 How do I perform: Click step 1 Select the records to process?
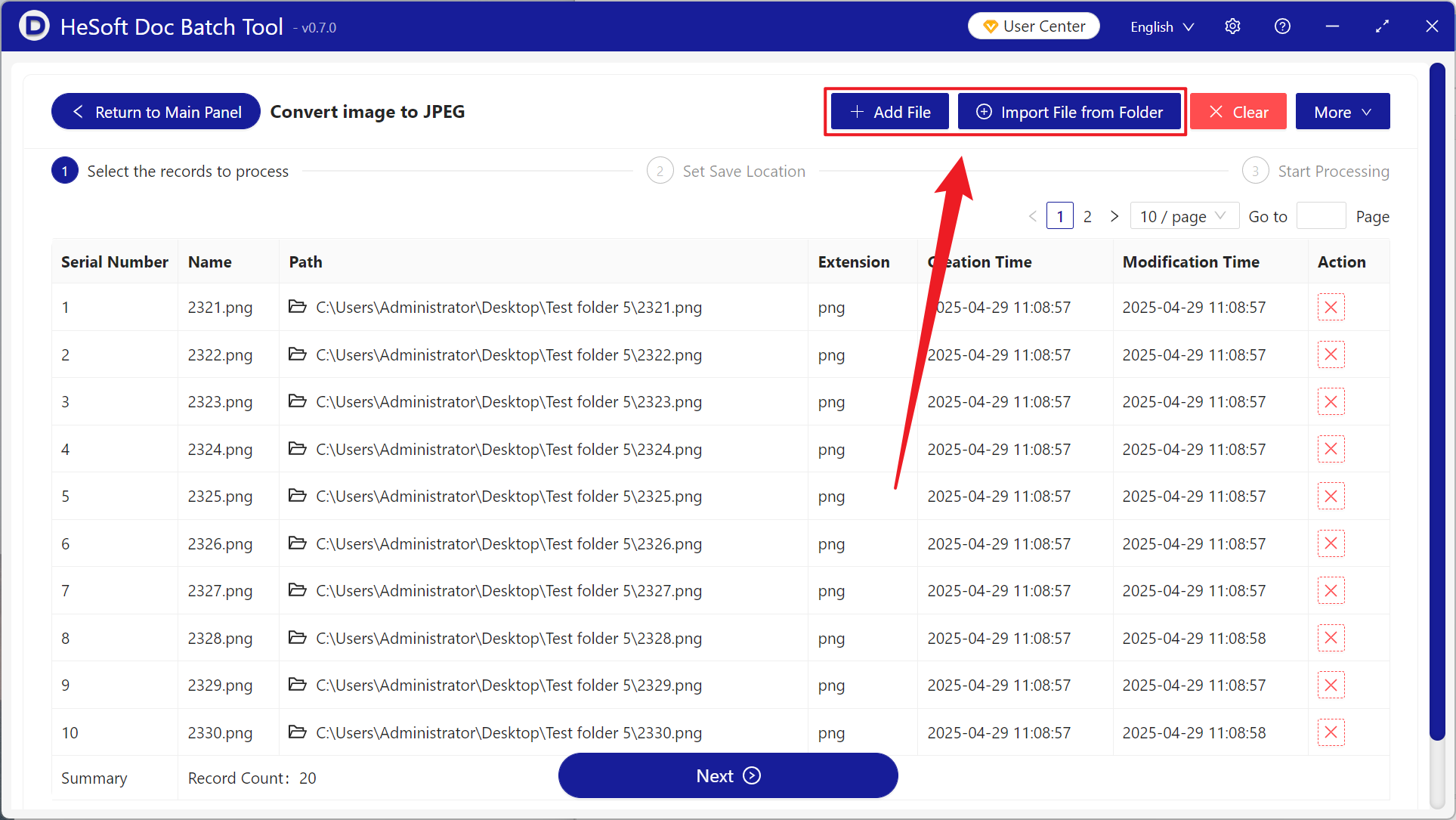(x=170, y=171)
